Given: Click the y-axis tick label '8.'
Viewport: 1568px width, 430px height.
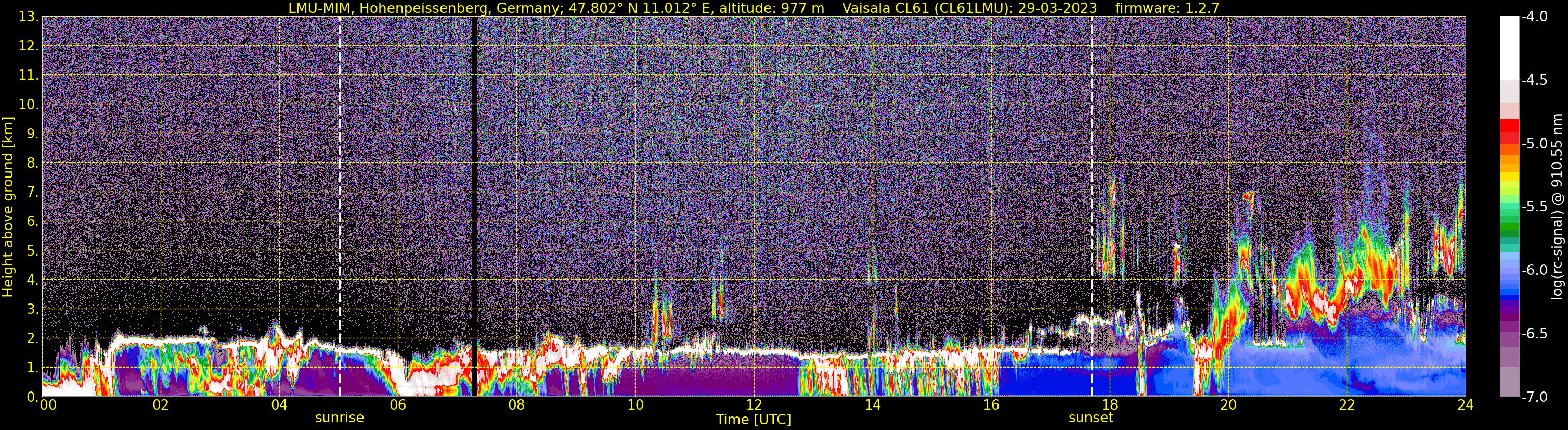Looking at the screenshot, I should [x=32, y=163].
